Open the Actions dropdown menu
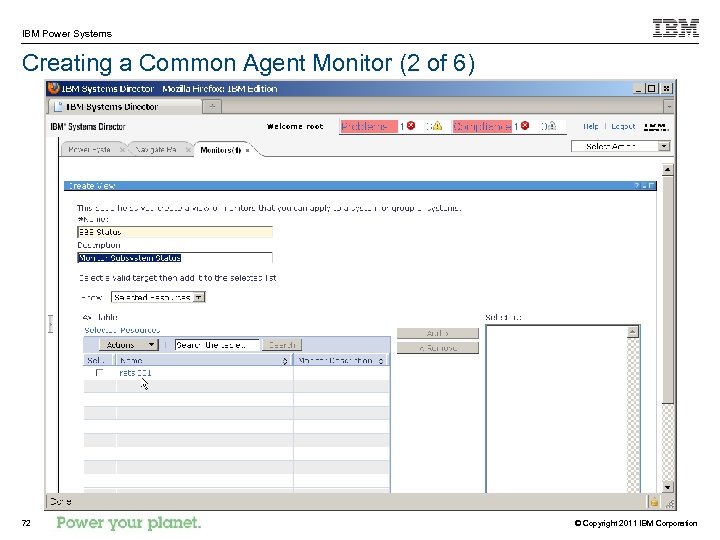The image size is (720, 540). coord(129,345)
